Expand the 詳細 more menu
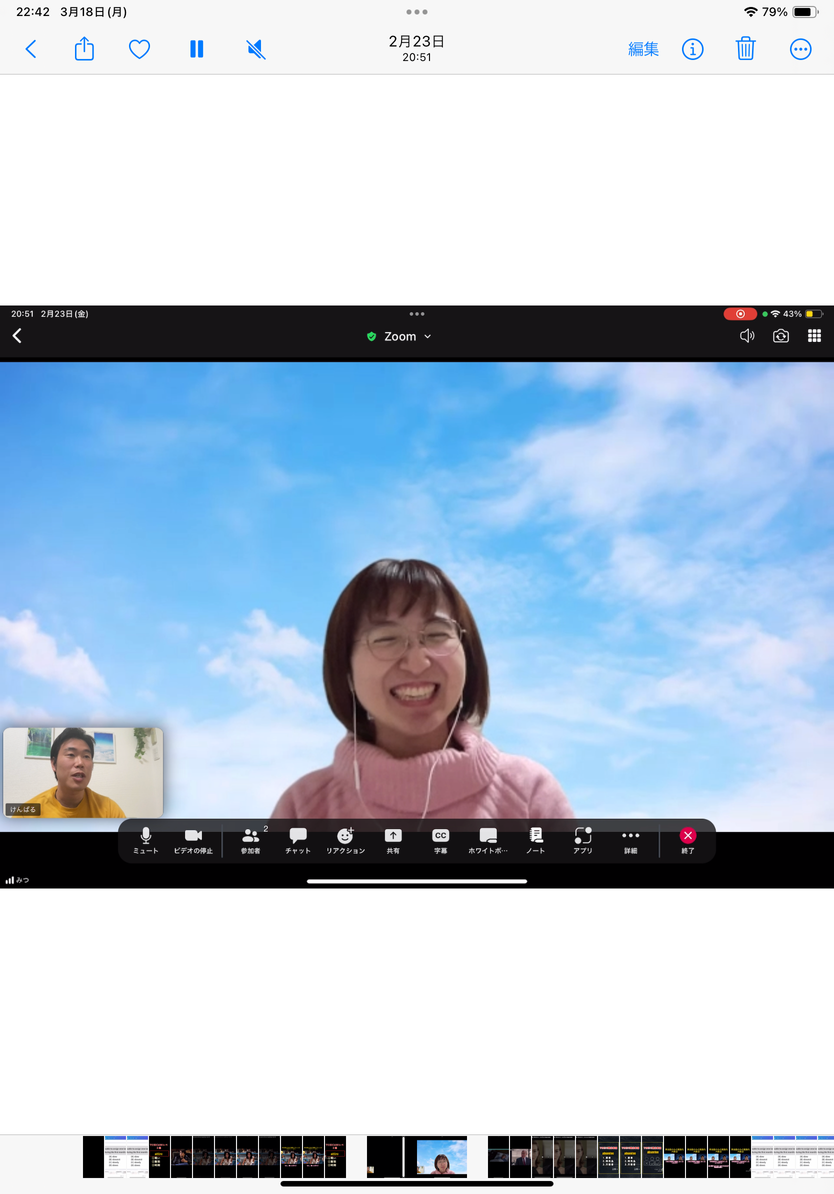This screenshot has height=1194, width=834. [x=630, y=840]
